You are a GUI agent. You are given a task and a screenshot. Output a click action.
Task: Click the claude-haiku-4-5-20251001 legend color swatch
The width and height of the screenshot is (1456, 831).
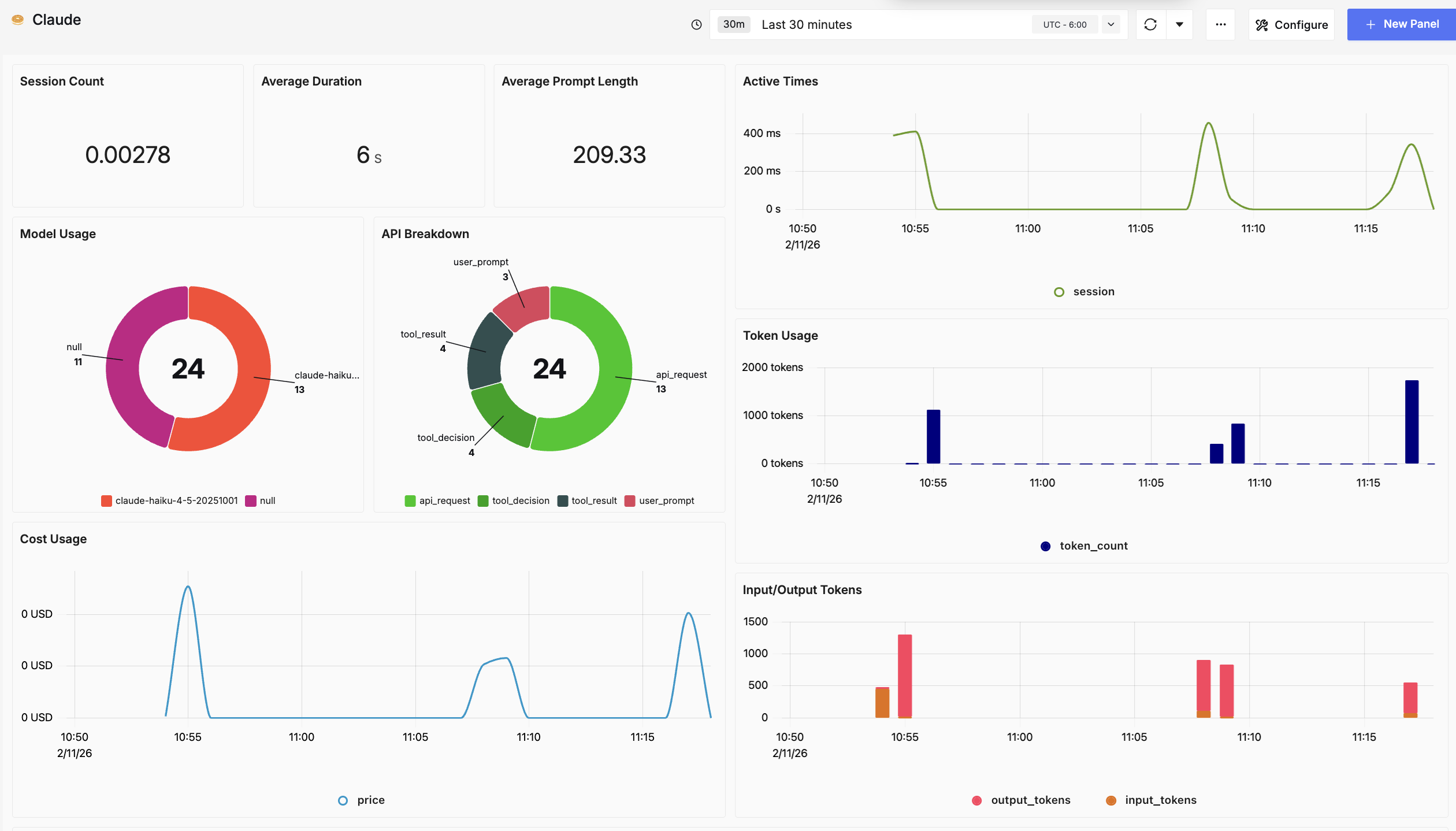point(106,501)
